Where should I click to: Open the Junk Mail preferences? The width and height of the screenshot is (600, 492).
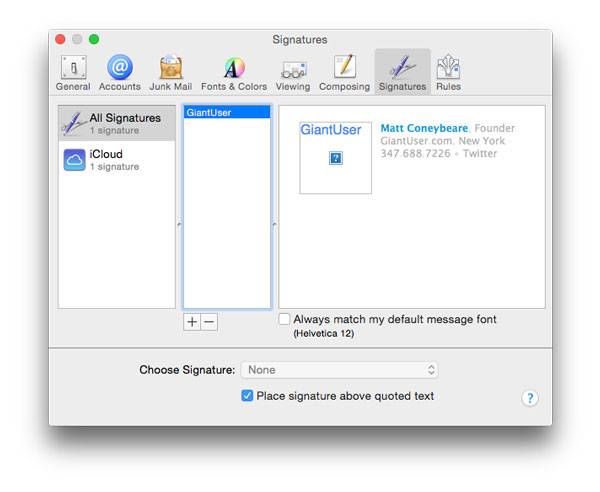coord(170,72)
